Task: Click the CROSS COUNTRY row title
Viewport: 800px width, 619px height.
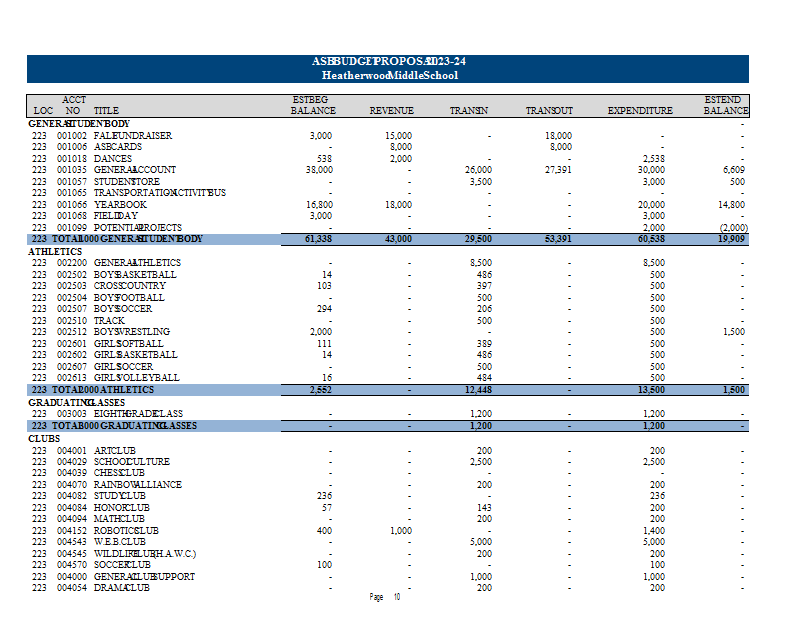Action: coord(130,286)
